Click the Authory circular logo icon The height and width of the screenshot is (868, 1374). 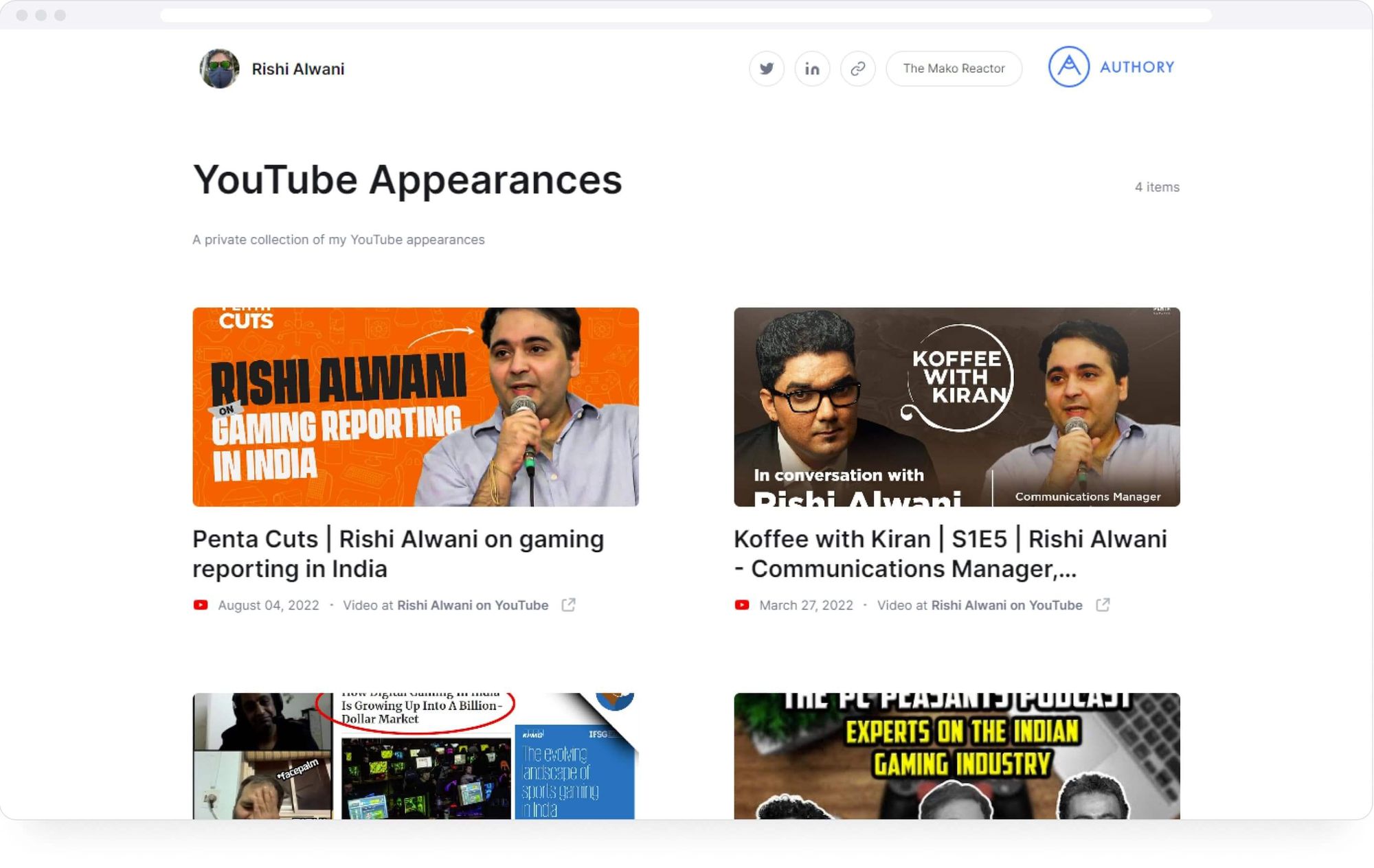pyautogui.click(x=1068, y=67)
